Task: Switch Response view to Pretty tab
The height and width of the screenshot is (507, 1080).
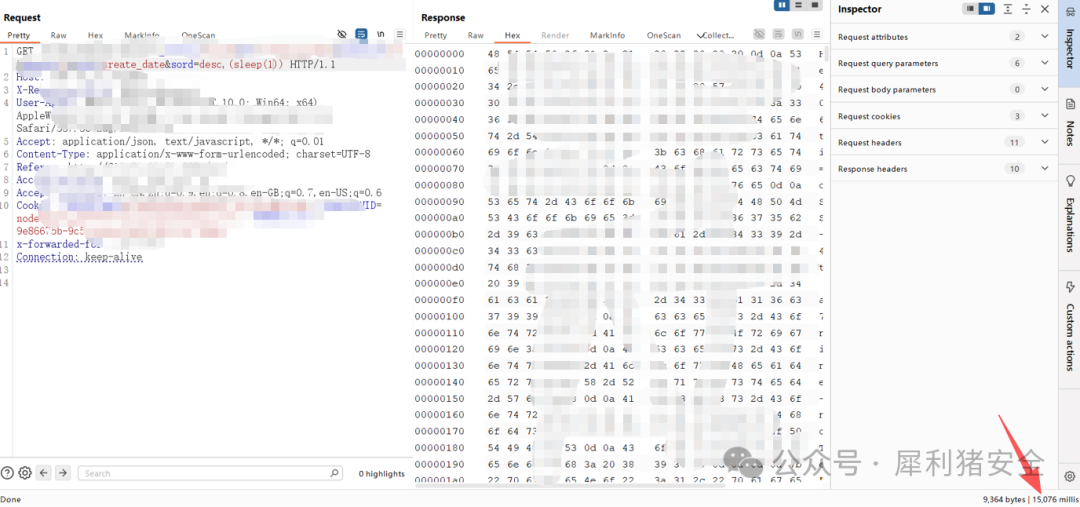Action: 435,35
